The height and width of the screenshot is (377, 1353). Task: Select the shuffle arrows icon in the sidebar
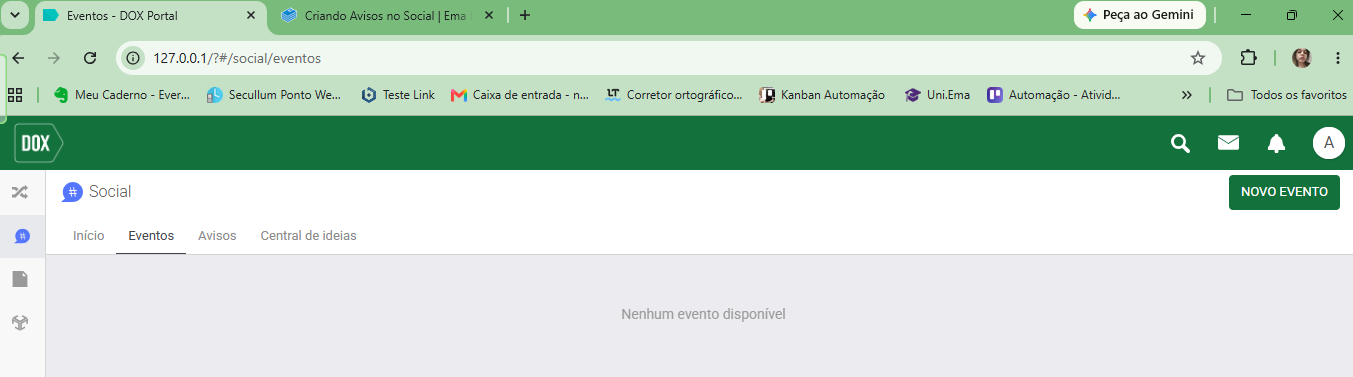(19, 192)
